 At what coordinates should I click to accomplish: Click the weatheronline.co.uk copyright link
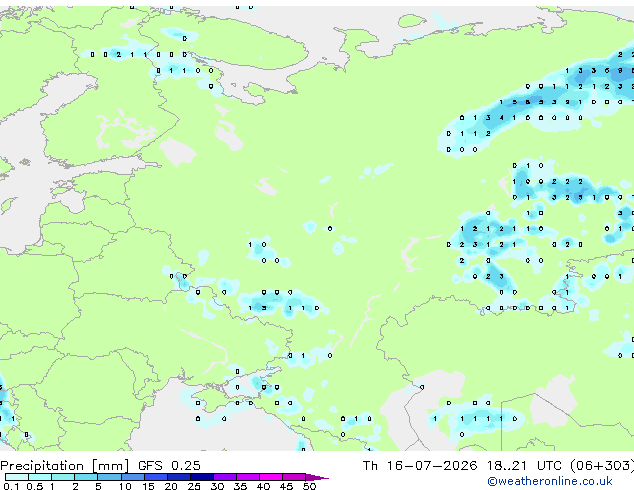click(550, 481)
